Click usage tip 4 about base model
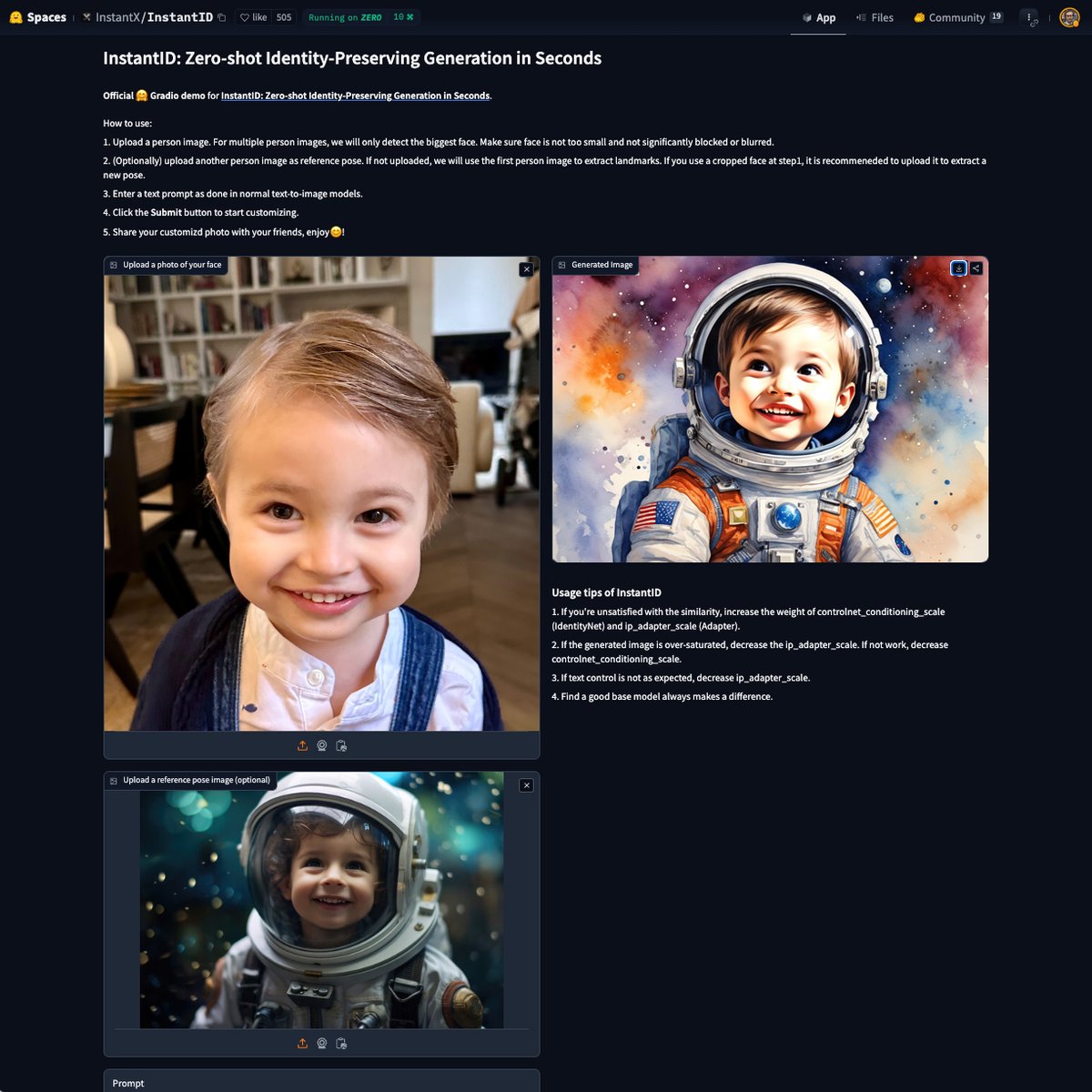This screenshot has width=1092, height=1092. coord(662,696)
